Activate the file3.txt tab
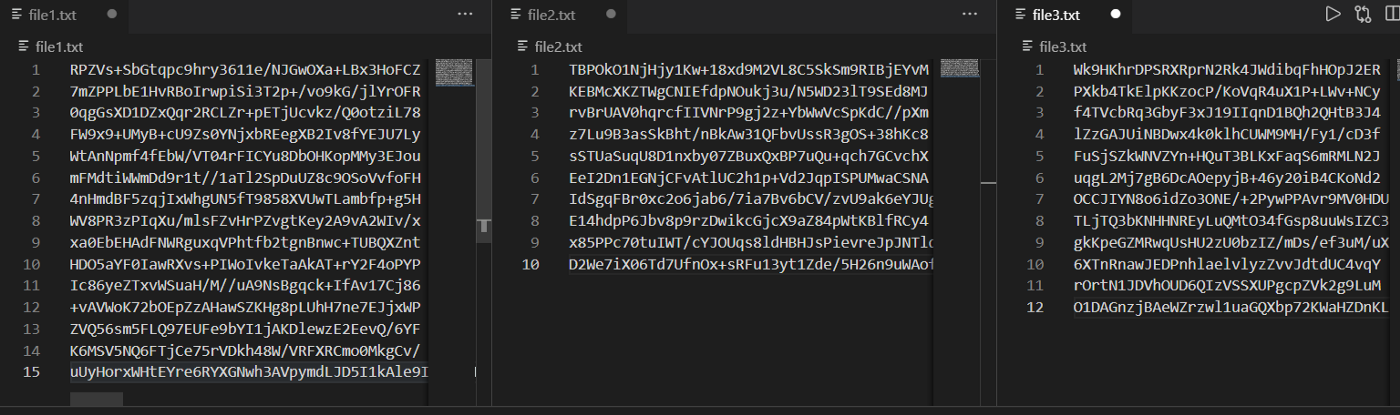Viewport: 1400px width, 415px height. [x=1056, y=15]
